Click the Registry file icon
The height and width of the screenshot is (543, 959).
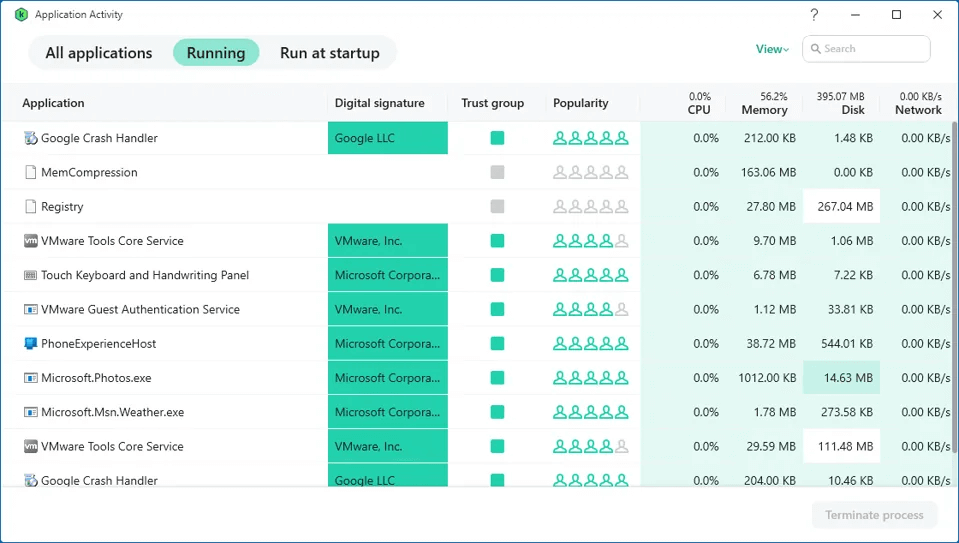[x=30, y=207]
